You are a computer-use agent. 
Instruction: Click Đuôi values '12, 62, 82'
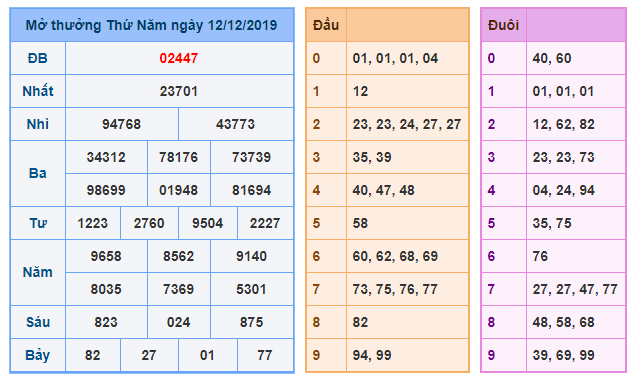[x=563, y=124]
